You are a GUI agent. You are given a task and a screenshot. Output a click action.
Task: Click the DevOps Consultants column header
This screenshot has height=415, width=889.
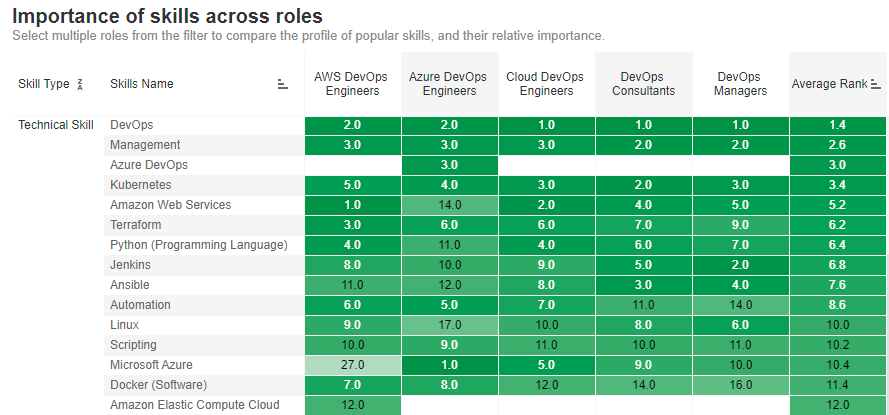click(x=643, y=84)
